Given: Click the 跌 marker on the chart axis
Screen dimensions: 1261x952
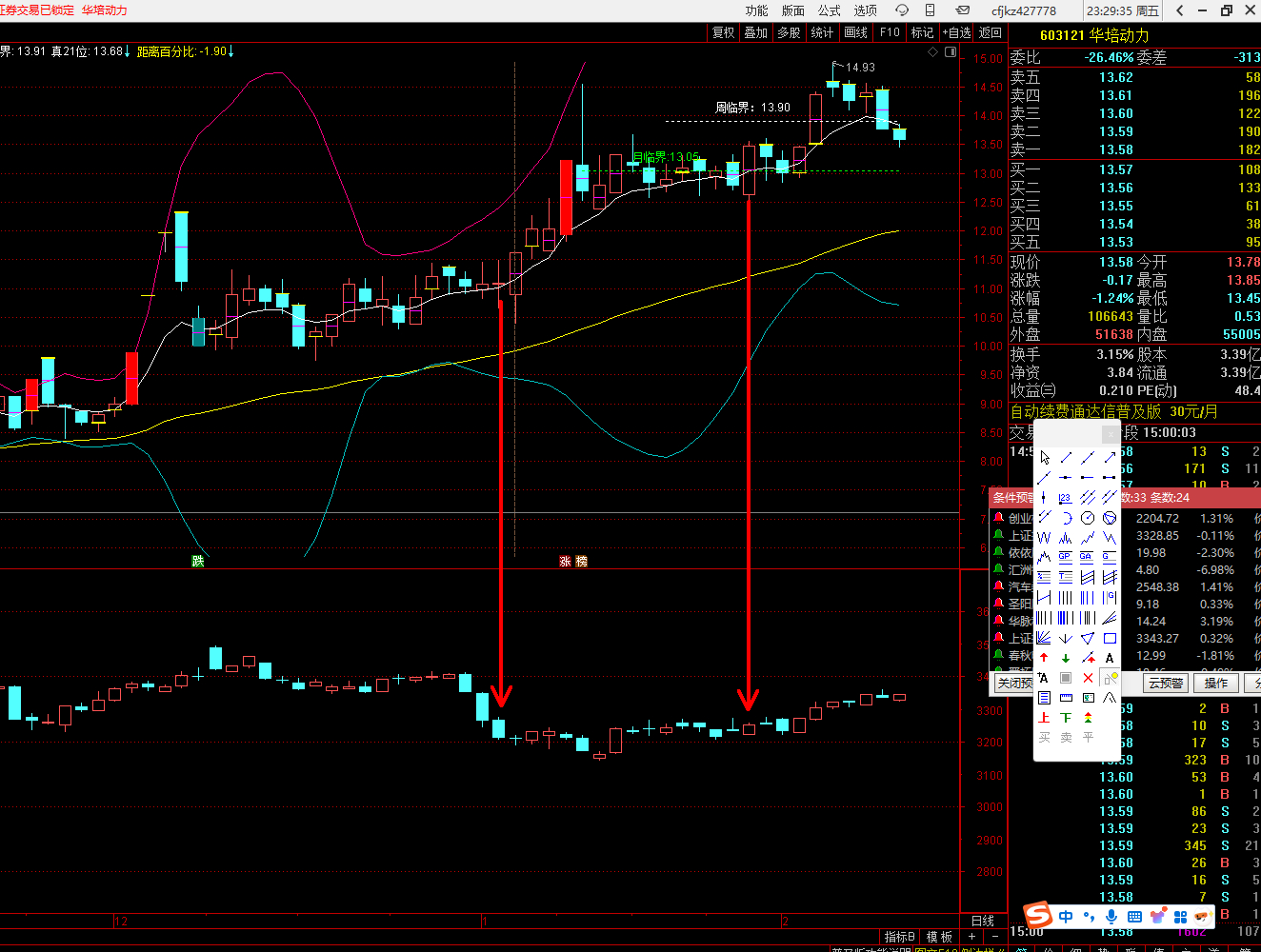Looking at the screenshot, I should 197,561.
